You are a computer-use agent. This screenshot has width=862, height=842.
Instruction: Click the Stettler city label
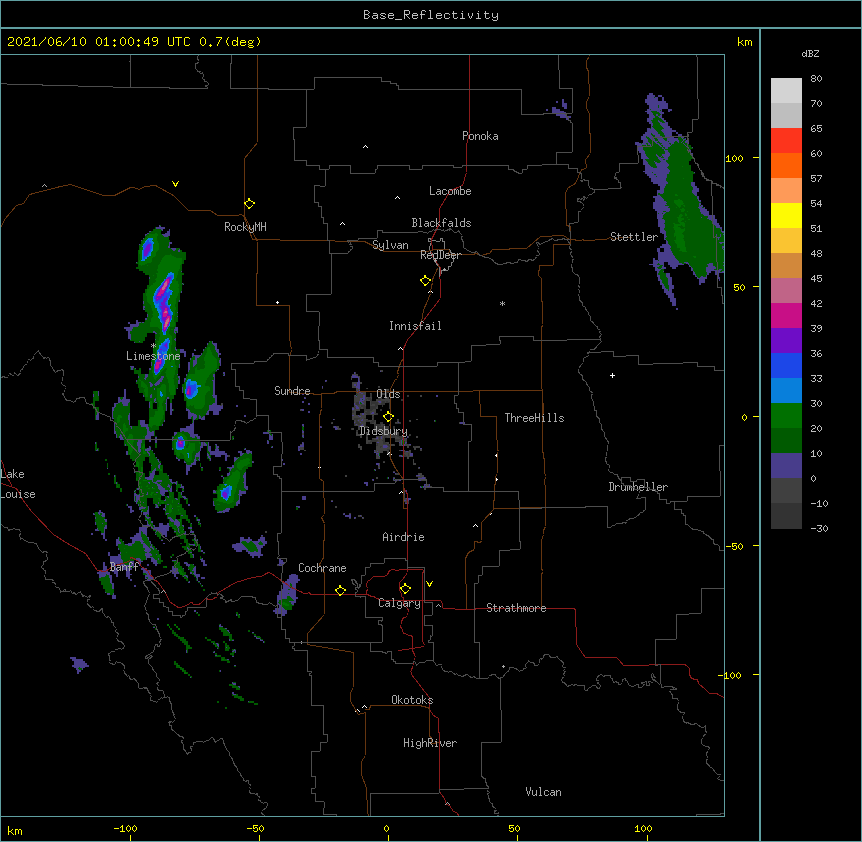point(634,237)
